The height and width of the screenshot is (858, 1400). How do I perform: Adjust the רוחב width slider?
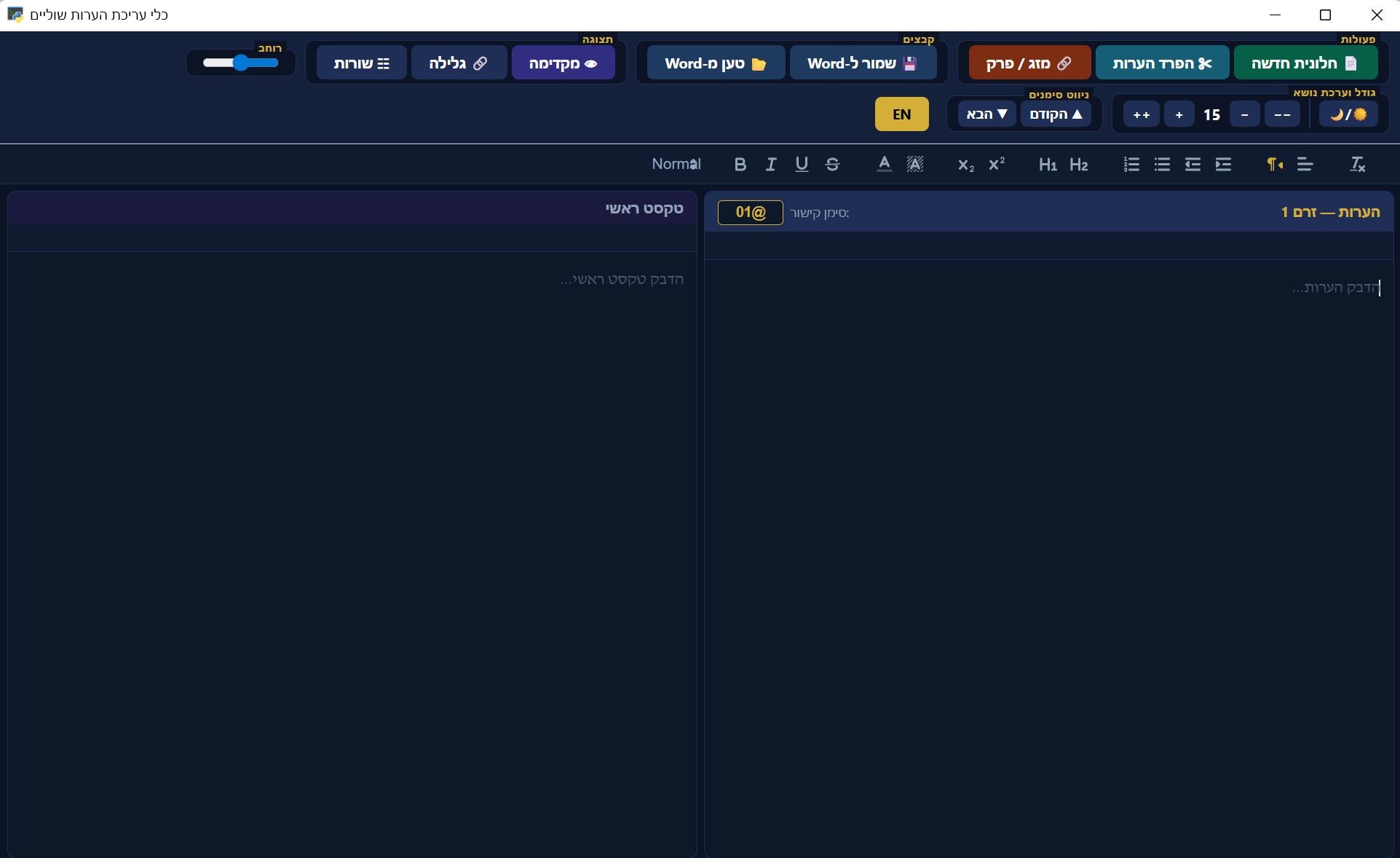[241, 63]
